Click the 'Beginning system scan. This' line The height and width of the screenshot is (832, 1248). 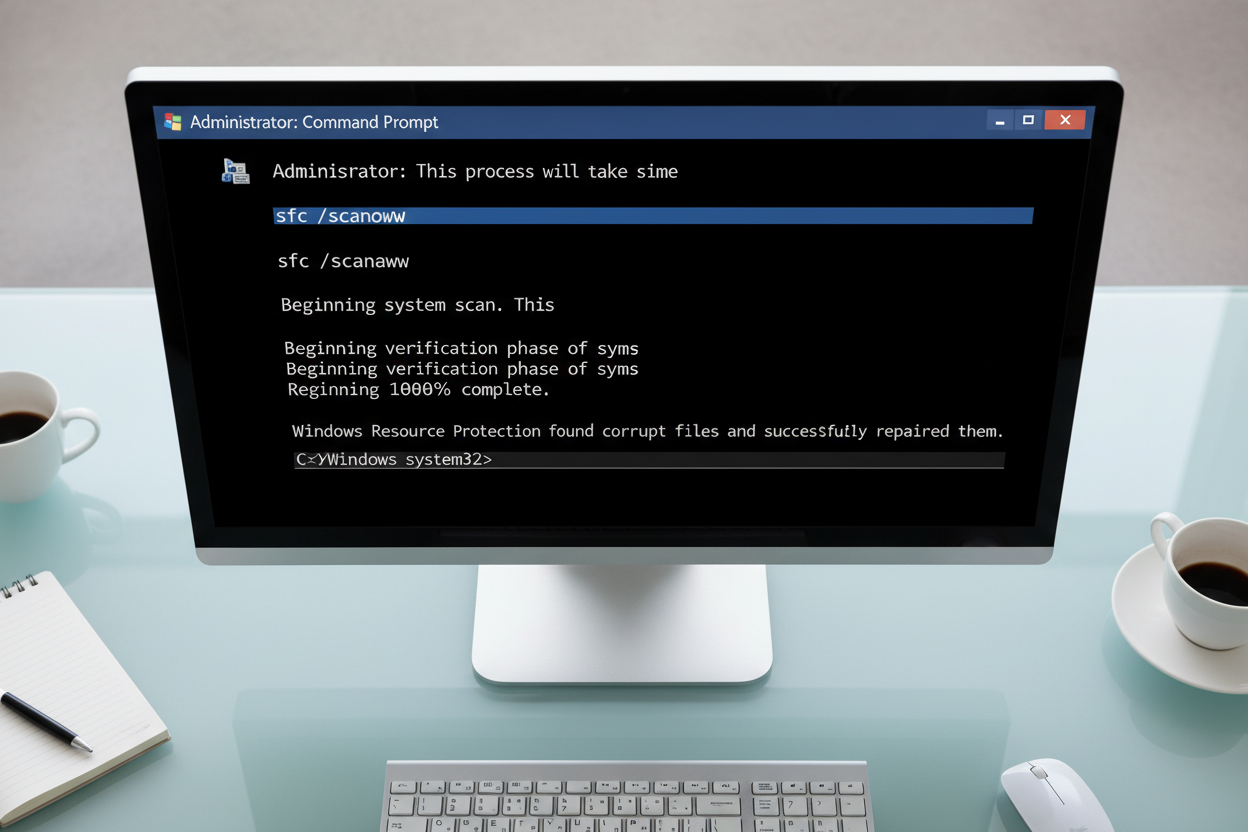(x=417, y=305)
